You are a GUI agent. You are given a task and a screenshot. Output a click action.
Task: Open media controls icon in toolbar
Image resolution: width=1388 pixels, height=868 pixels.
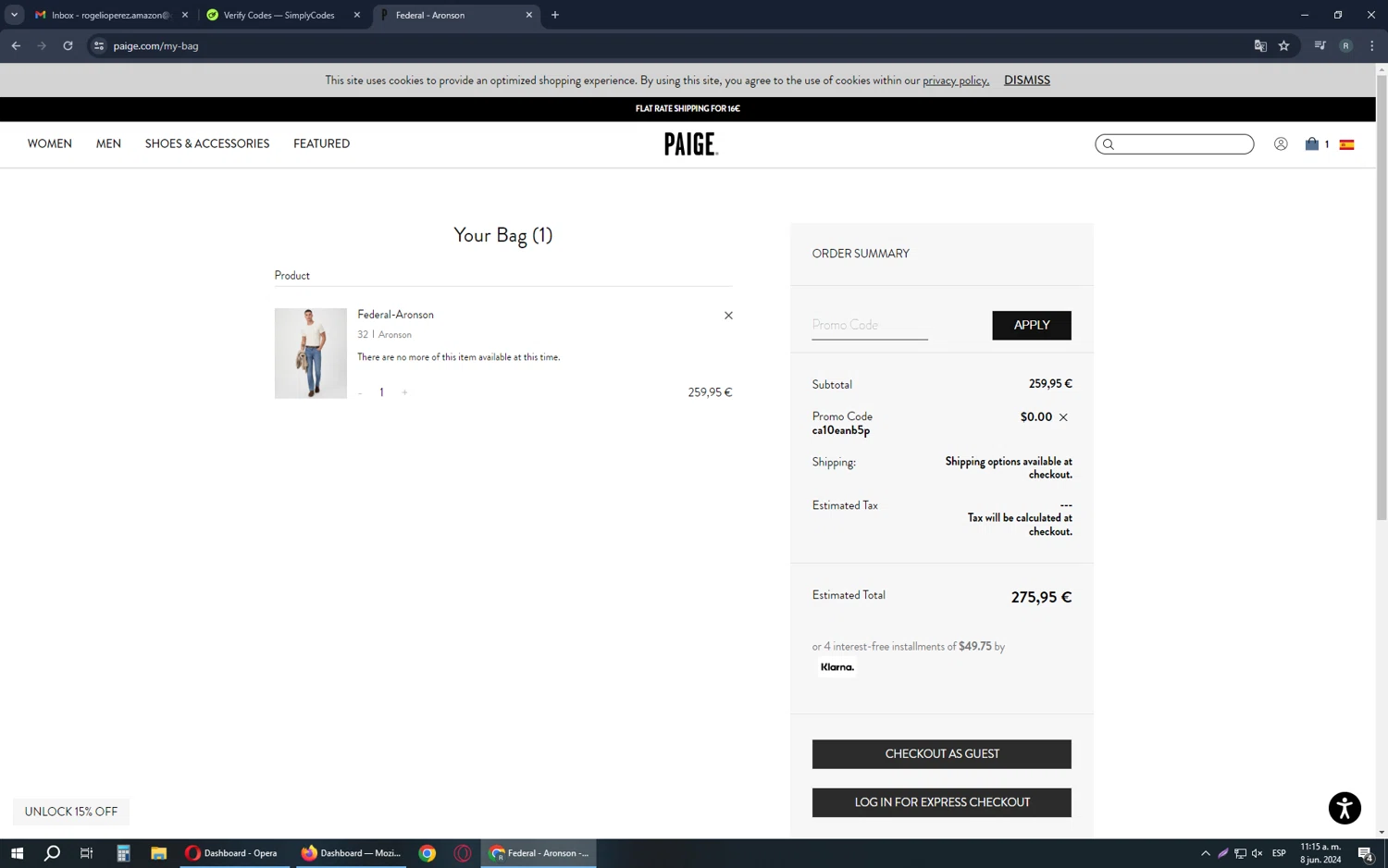[x=1320, y=45]
